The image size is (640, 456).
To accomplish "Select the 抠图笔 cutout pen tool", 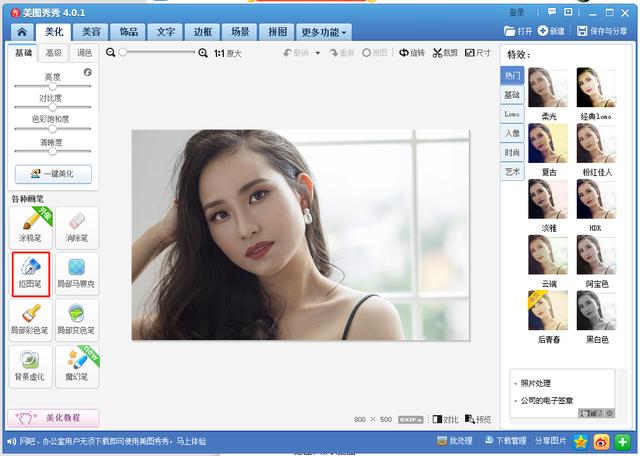I will coord(32,271).
